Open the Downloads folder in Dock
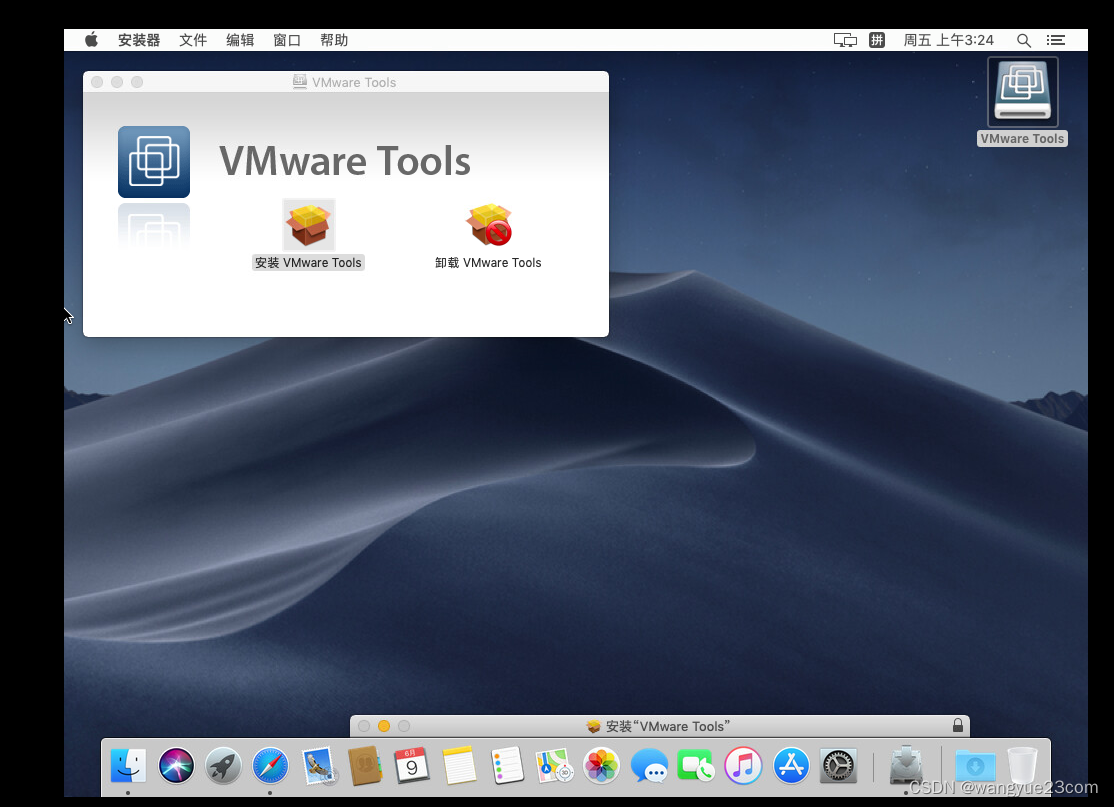The width and height of the screenshot is (1114, 807). click(975, 767)
